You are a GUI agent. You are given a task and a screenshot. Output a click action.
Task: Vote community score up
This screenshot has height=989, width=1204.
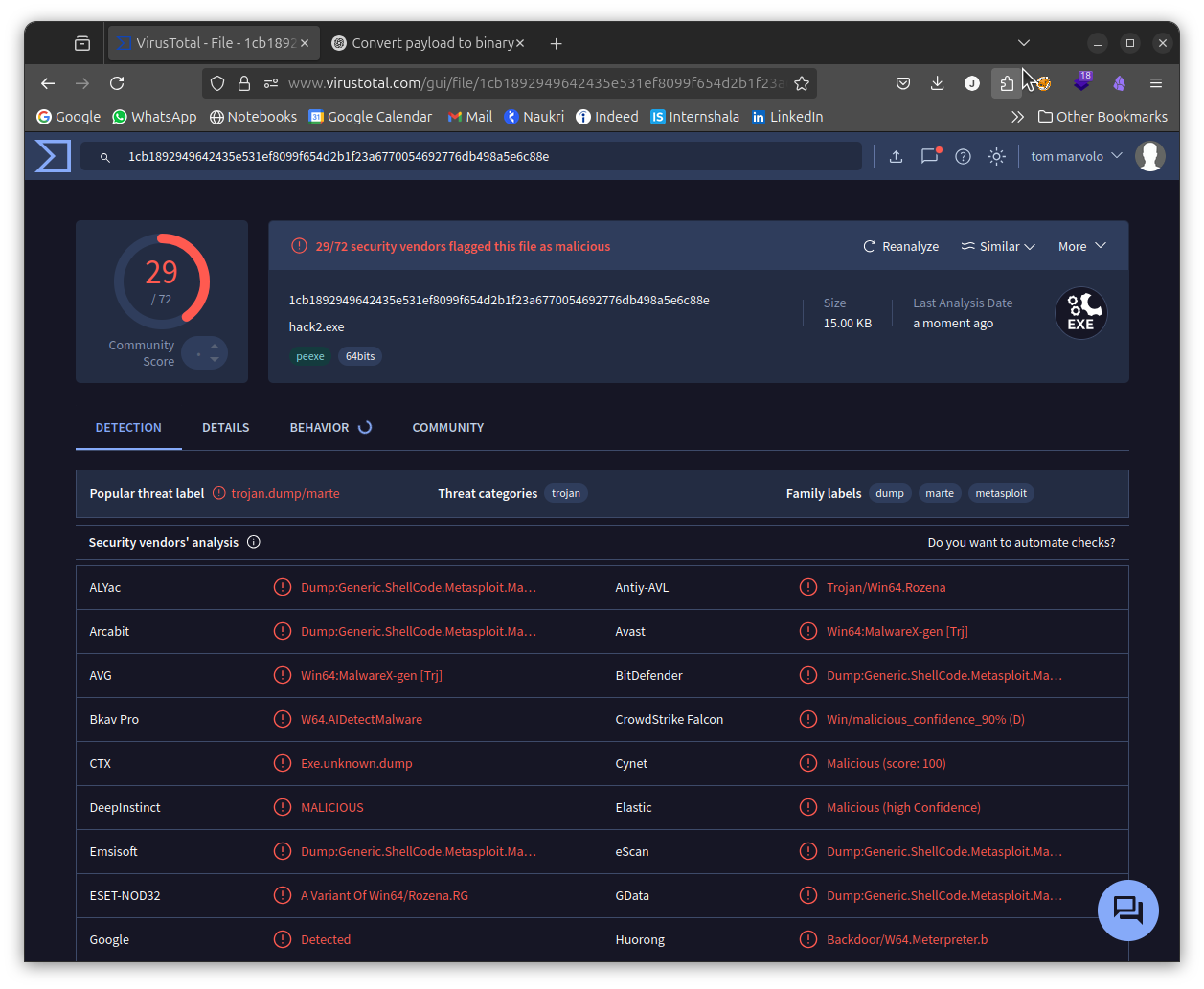pyautogui.click(x=215, y=346)
